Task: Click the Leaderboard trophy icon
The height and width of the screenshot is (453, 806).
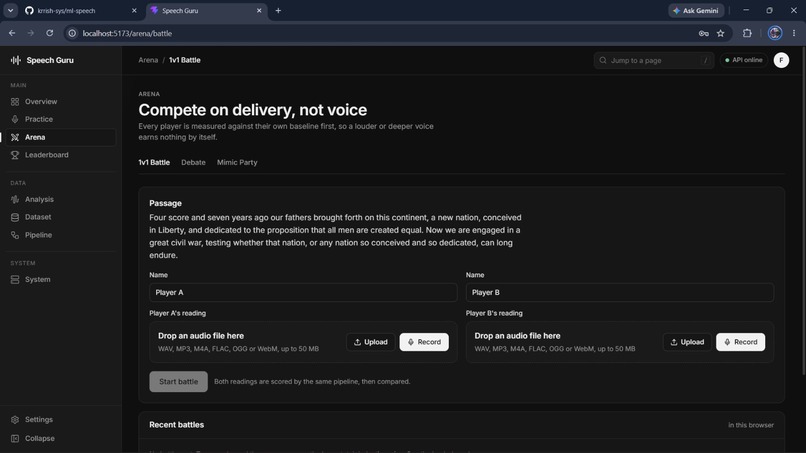Action: tap(15, 155)
